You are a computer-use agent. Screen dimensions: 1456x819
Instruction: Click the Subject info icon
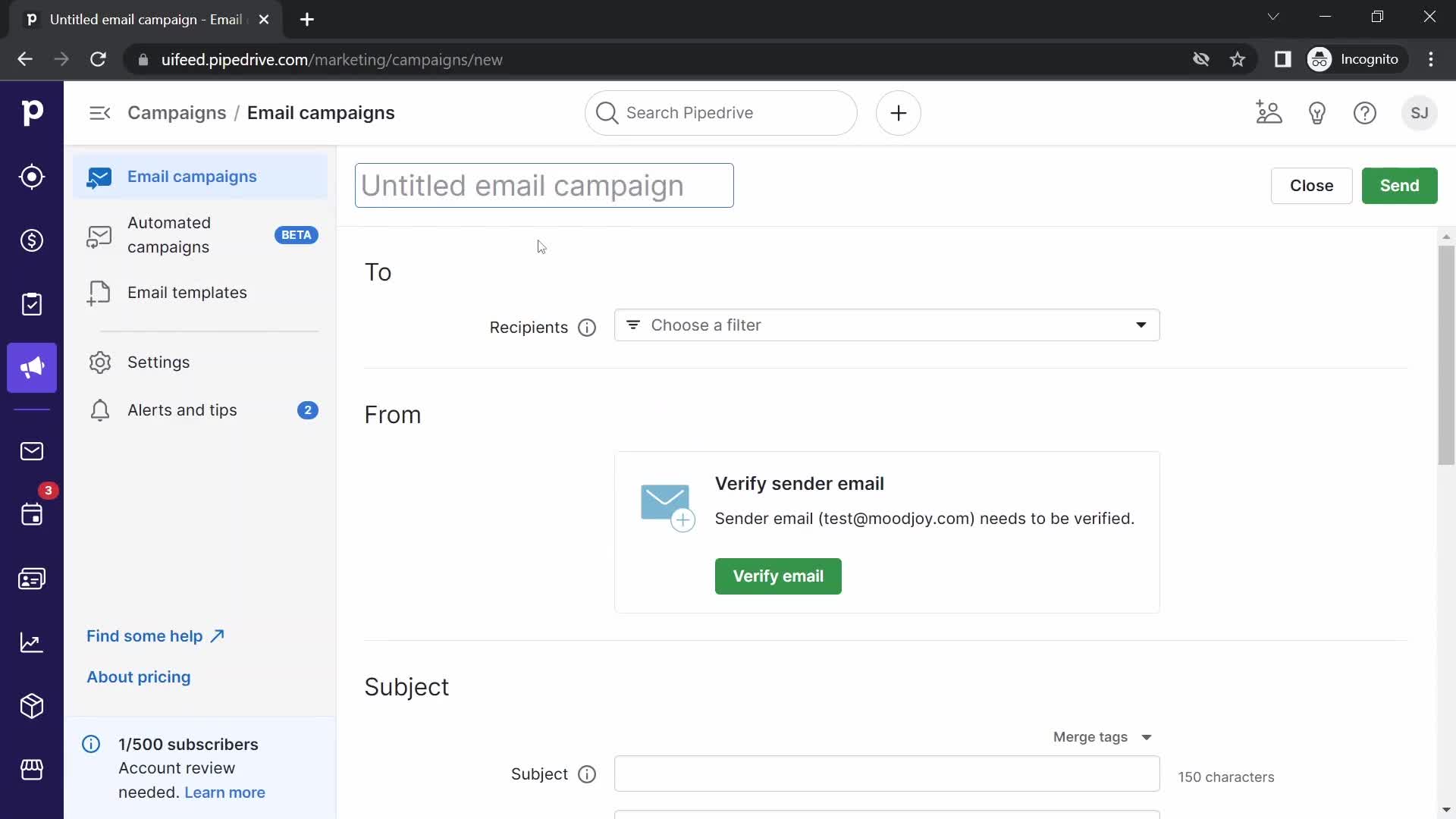pos(587,774)
